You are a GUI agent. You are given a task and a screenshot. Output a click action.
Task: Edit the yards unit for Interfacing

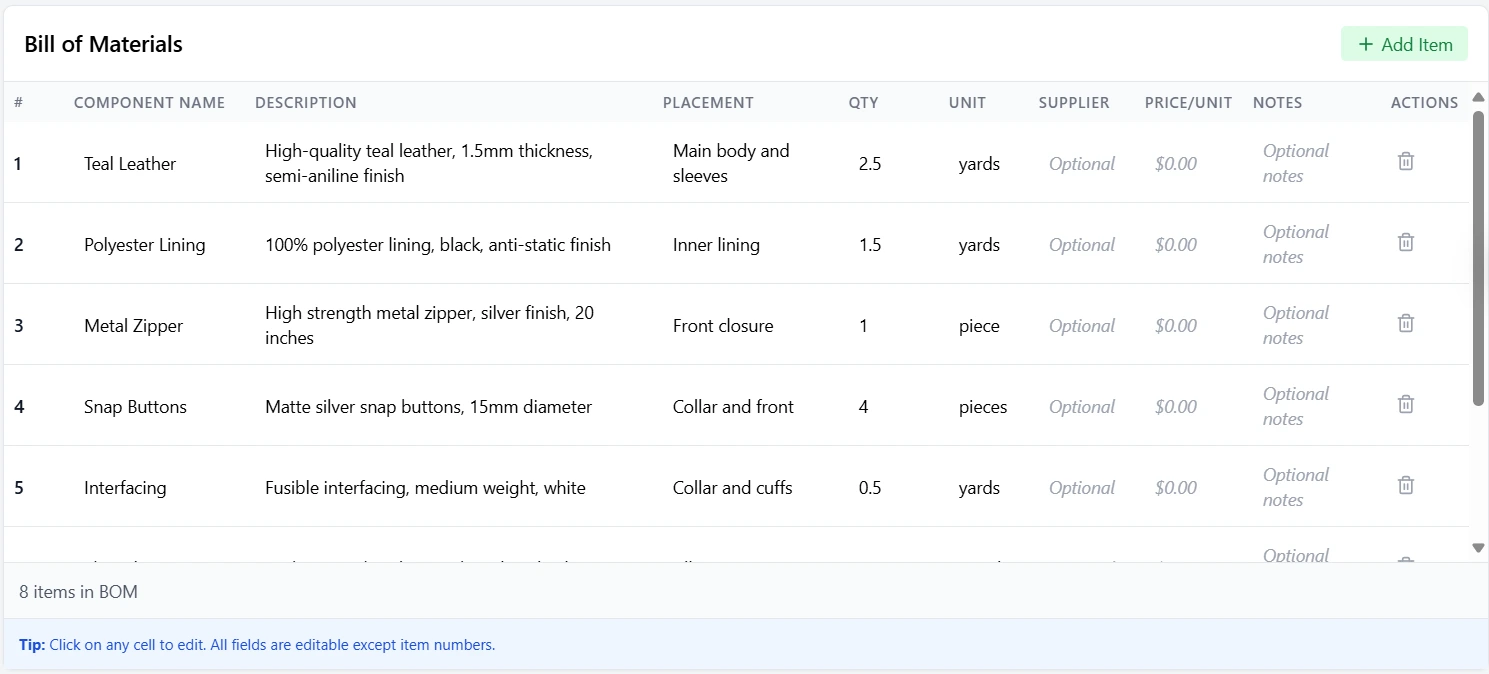[978, 487]
